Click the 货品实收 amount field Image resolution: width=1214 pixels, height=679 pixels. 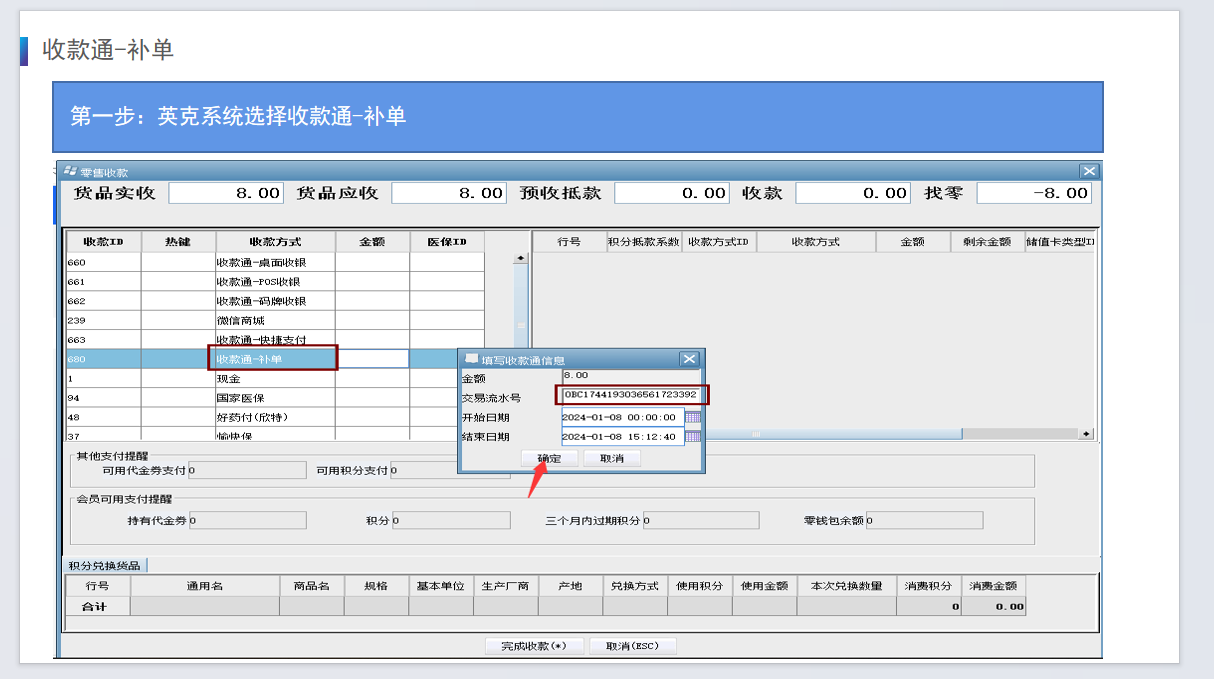pyautogui.click(x=226, y=193)
